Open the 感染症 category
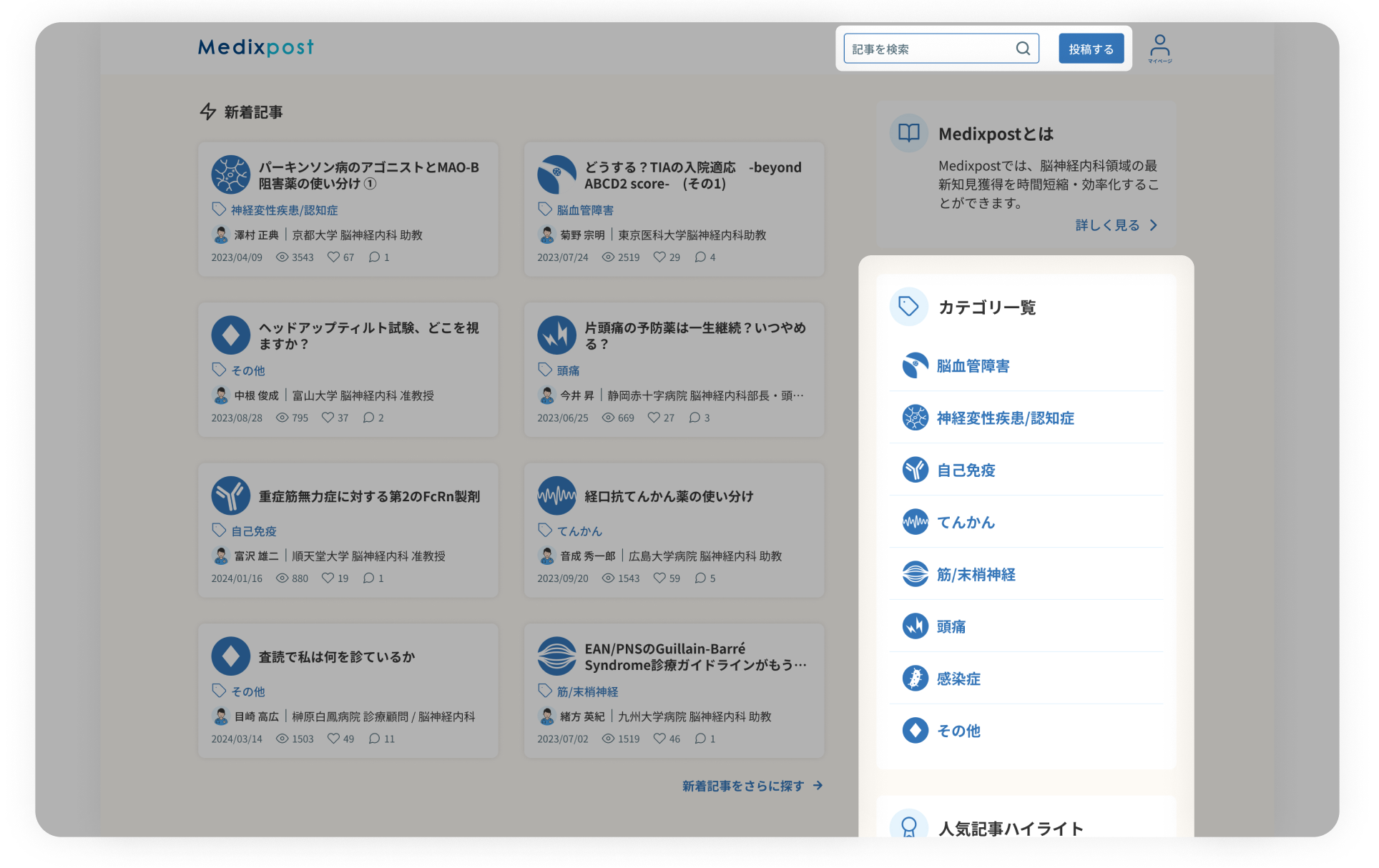 pyautogui.click(x=958, y=679)
